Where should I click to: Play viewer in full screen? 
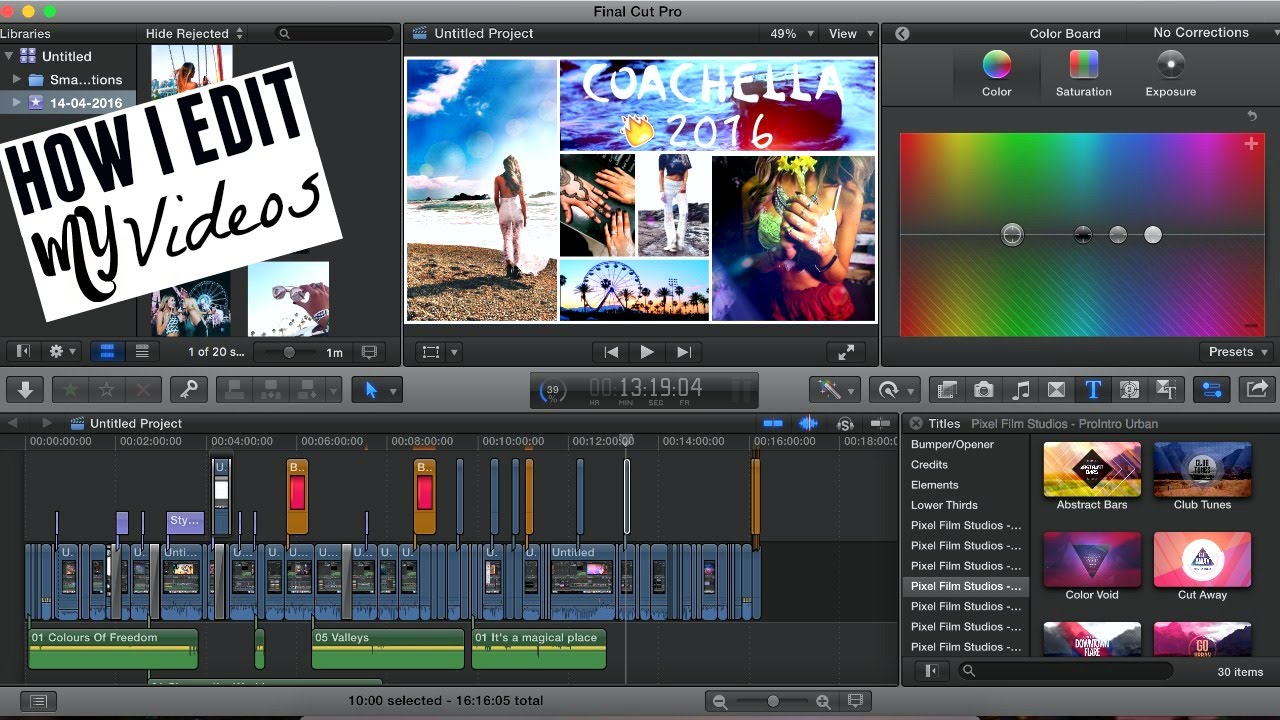coord(846,352)
